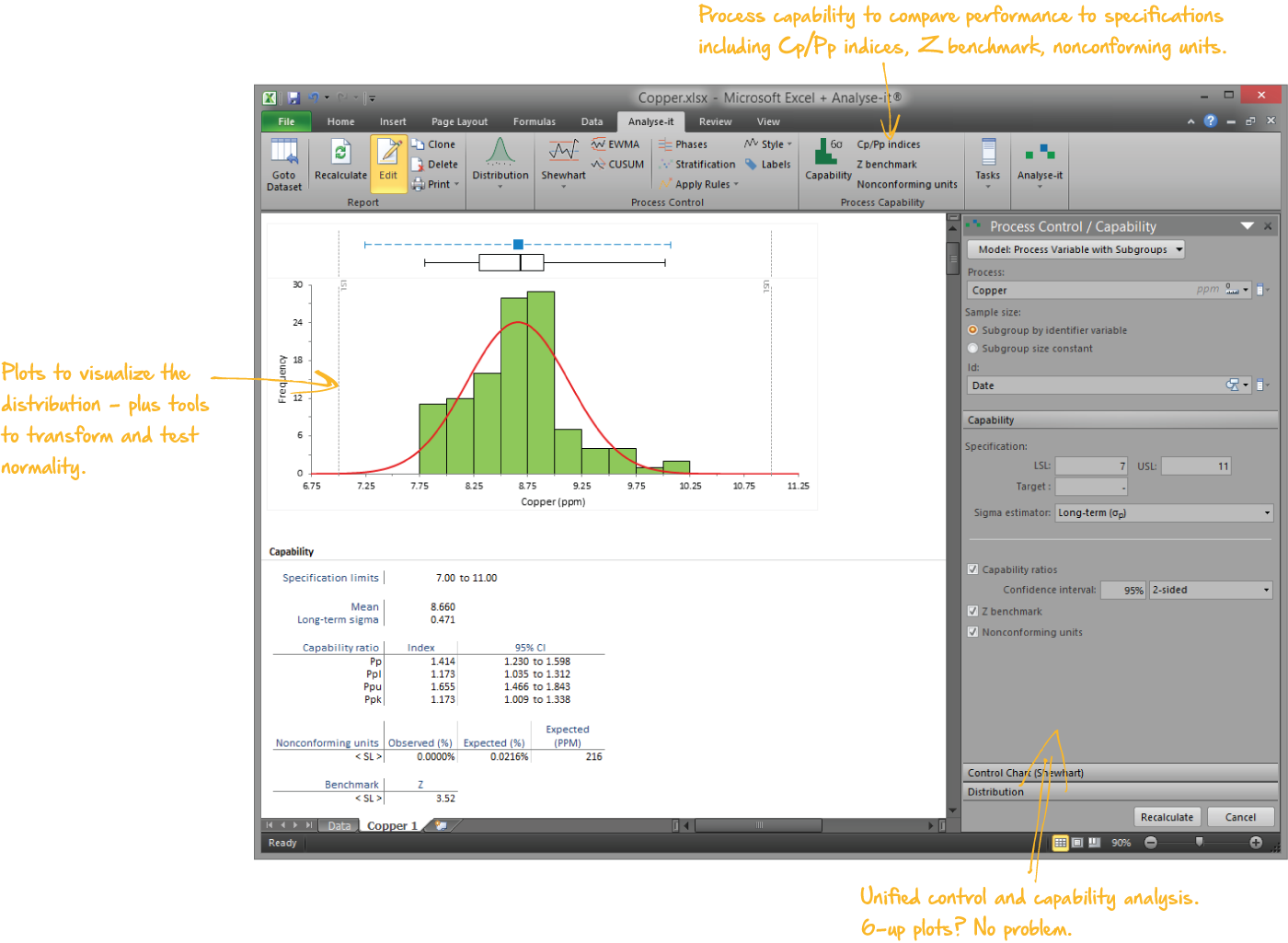Toggle the Capability ratios checkbox
Screen dimensions: 1288x943
(972, 569)
